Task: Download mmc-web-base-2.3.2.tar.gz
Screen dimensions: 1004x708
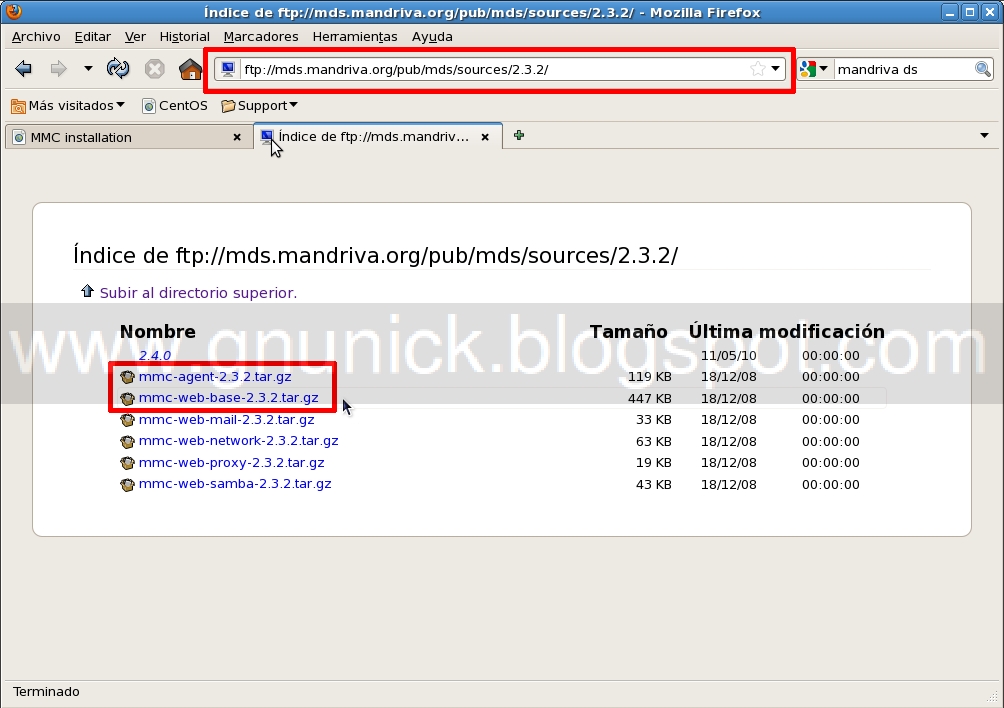Action: (x=229, y=398)
